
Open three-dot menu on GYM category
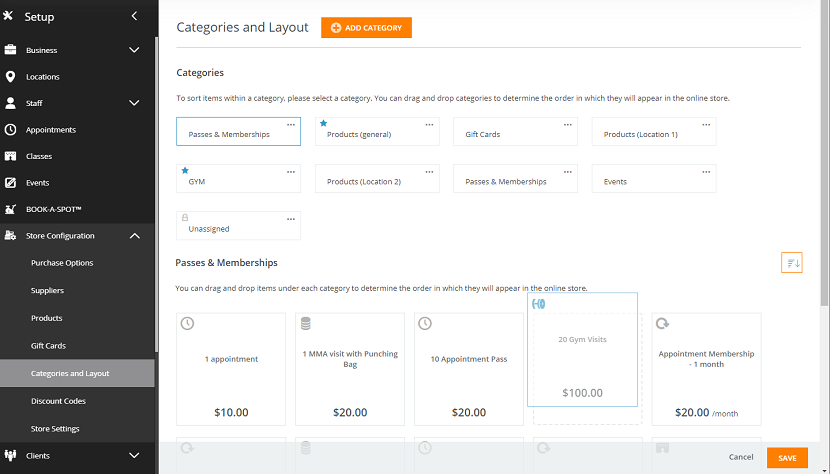pos(291,172)
